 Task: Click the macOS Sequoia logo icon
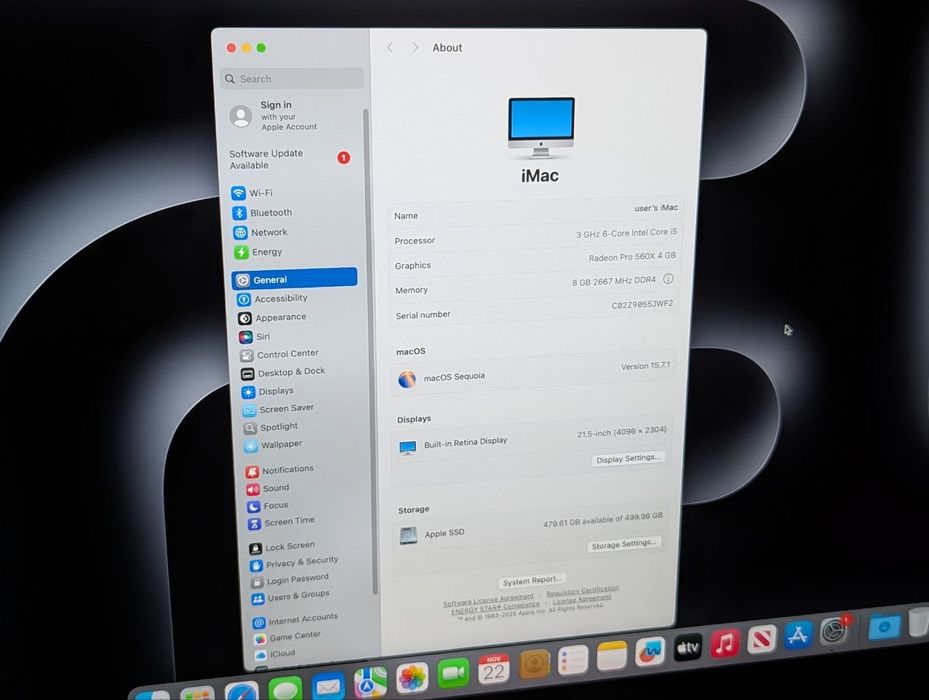pos(407,379)
